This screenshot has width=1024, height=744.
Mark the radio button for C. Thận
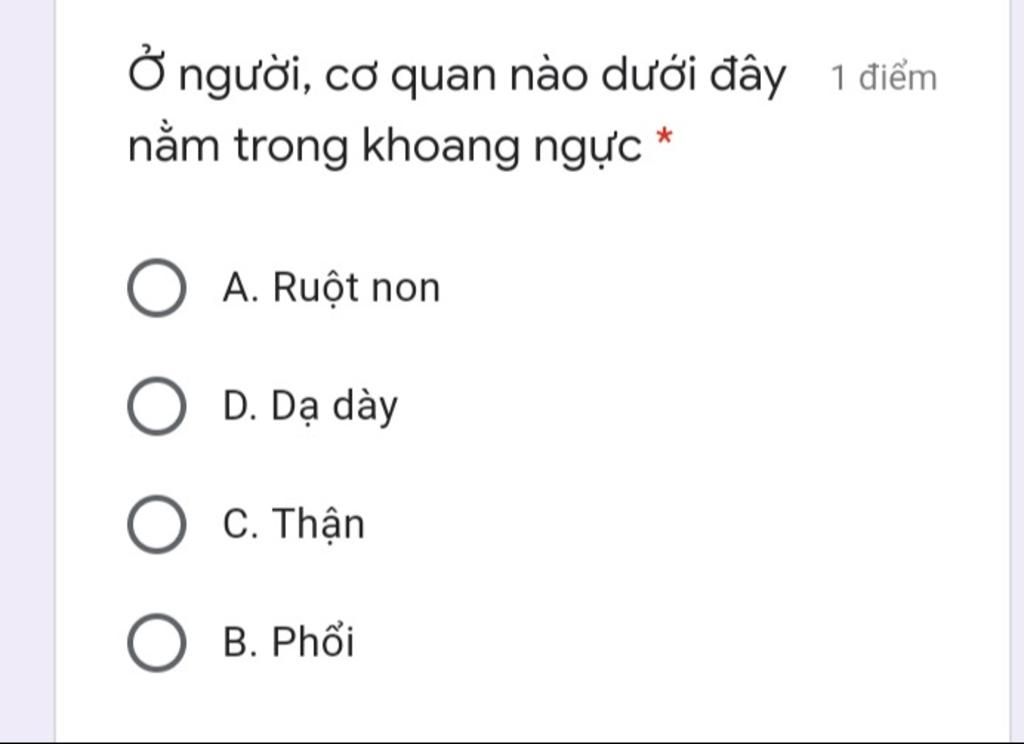click(157, 524)
